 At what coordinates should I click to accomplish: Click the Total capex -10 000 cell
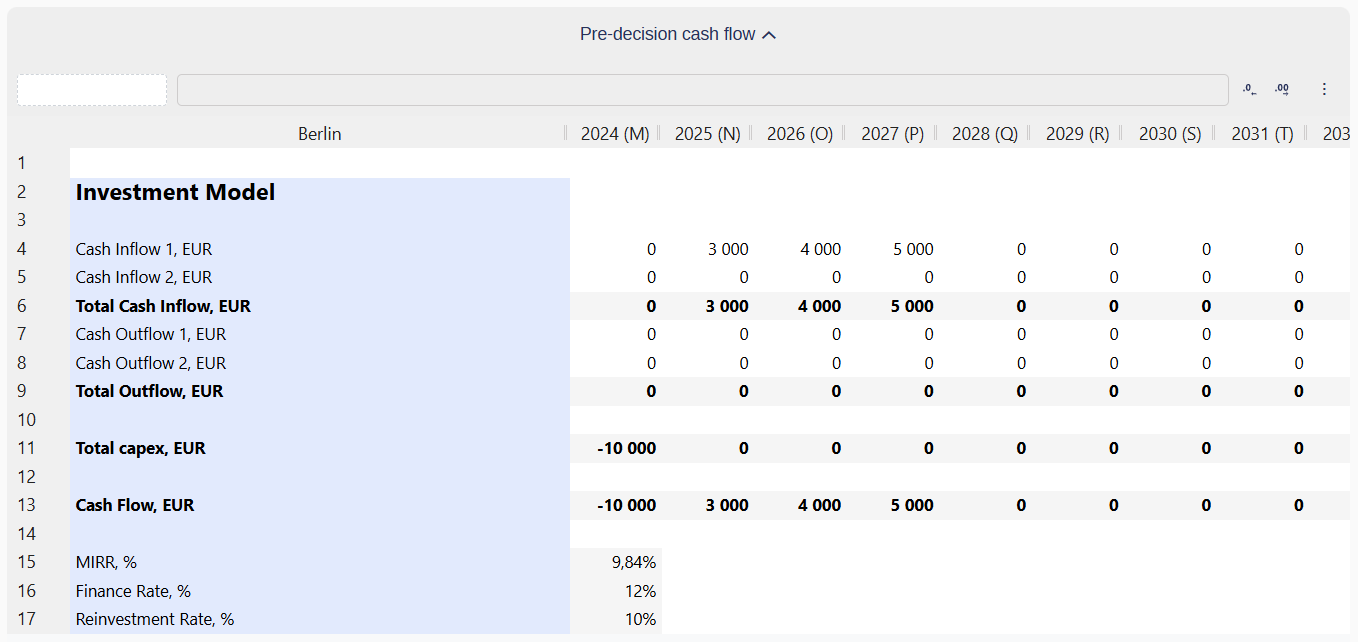point(616,448)
